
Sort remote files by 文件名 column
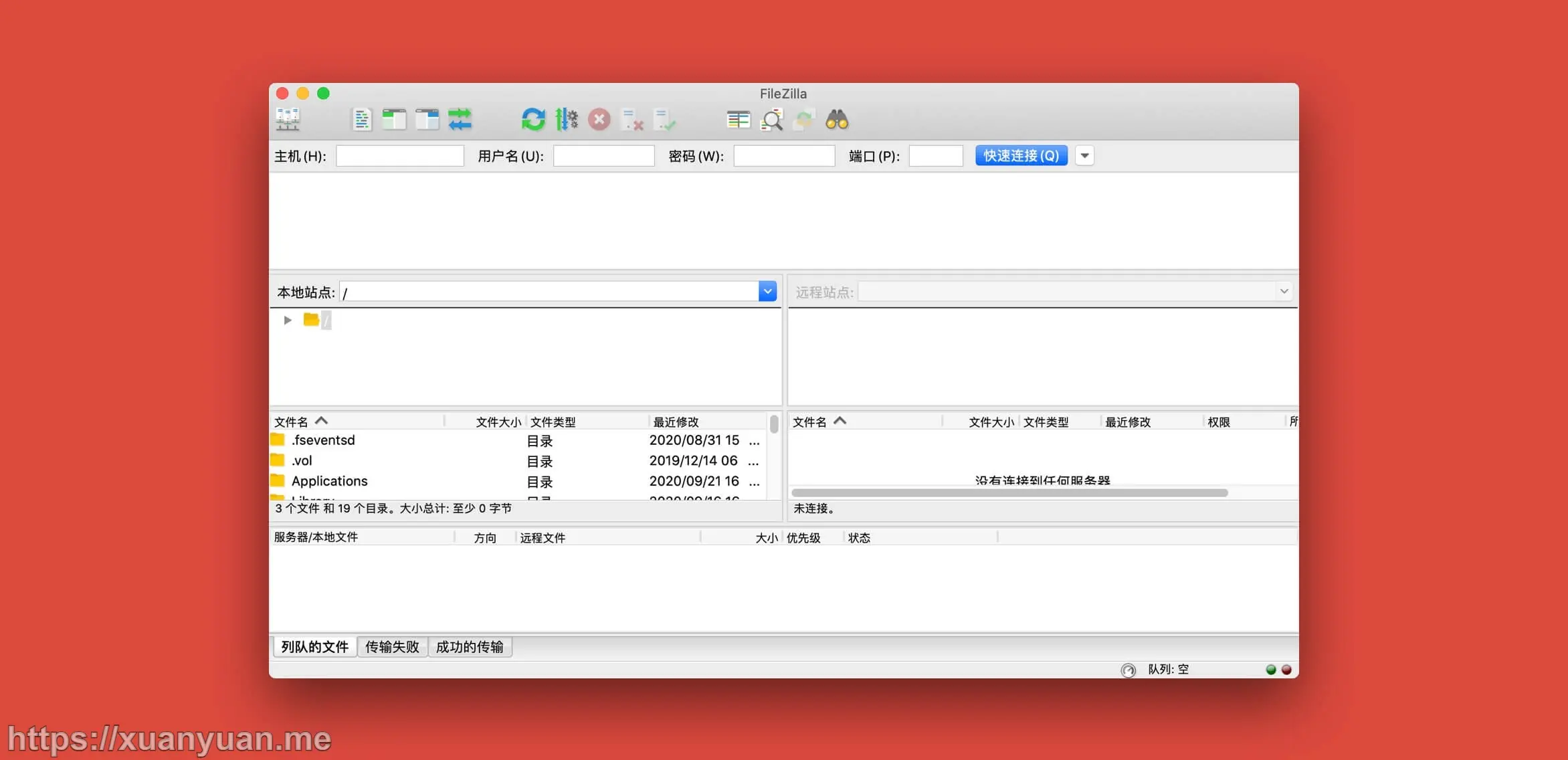click(x=866, y=421)
